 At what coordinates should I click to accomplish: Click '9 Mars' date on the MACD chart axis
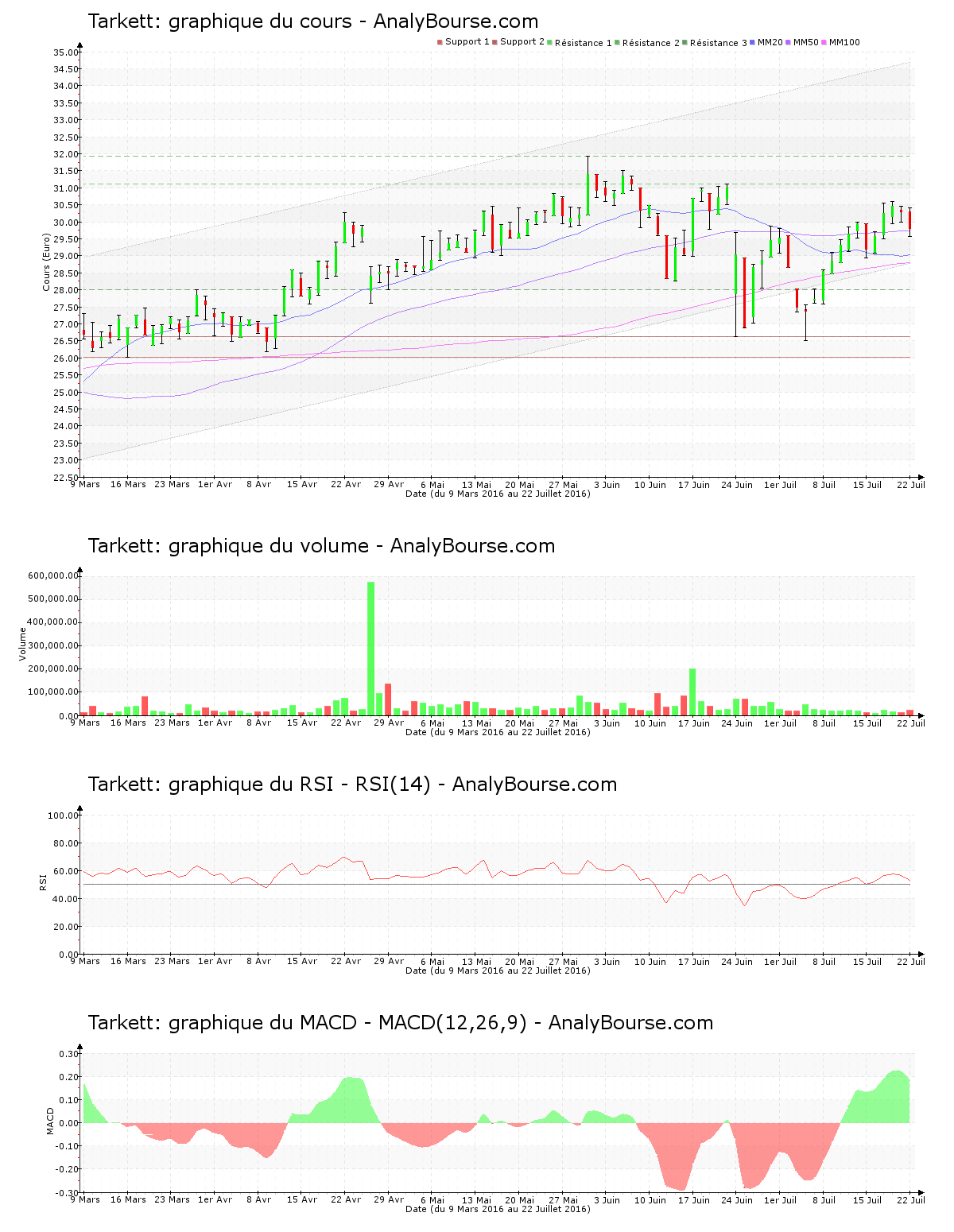tap(85, 1199)
